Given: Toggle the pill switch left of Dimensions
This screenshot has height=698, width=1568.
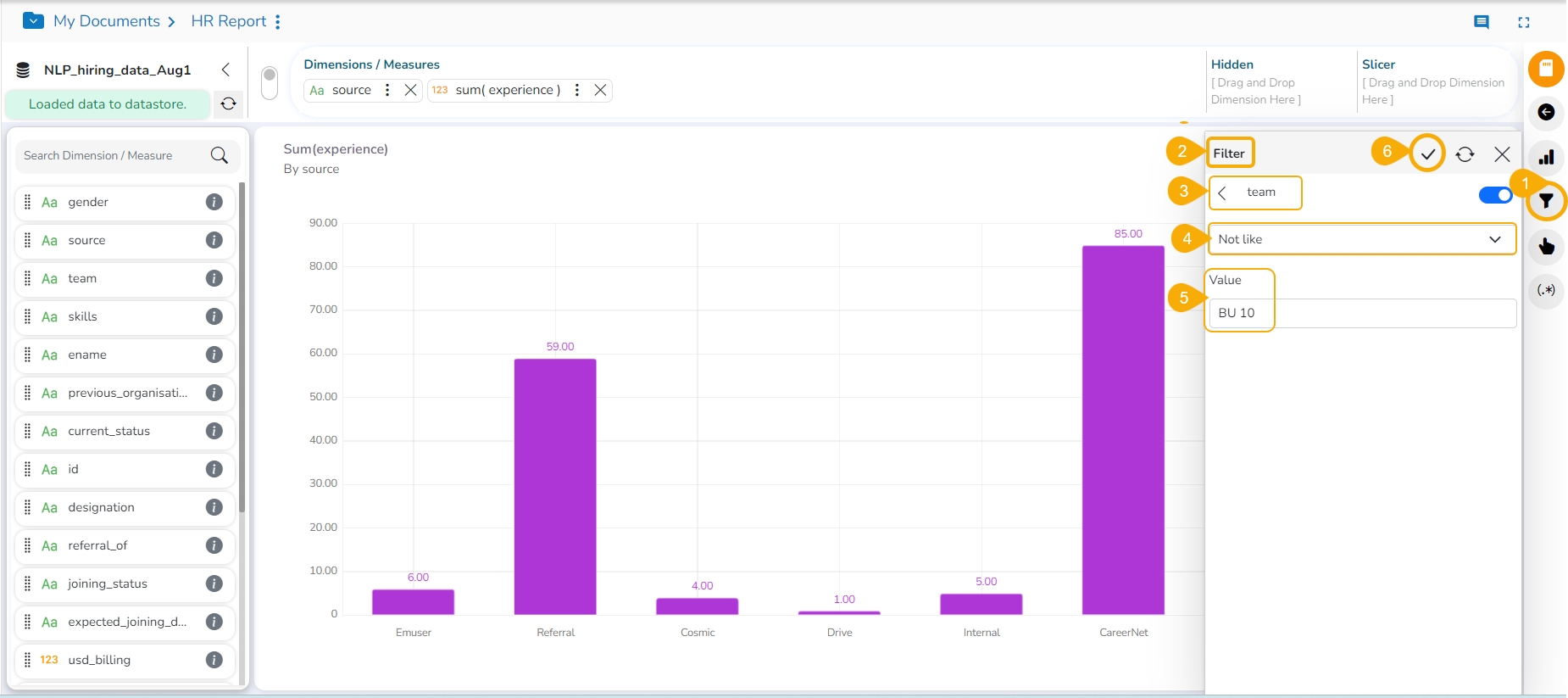Looking at the screenshot, I should pos(270,83).
